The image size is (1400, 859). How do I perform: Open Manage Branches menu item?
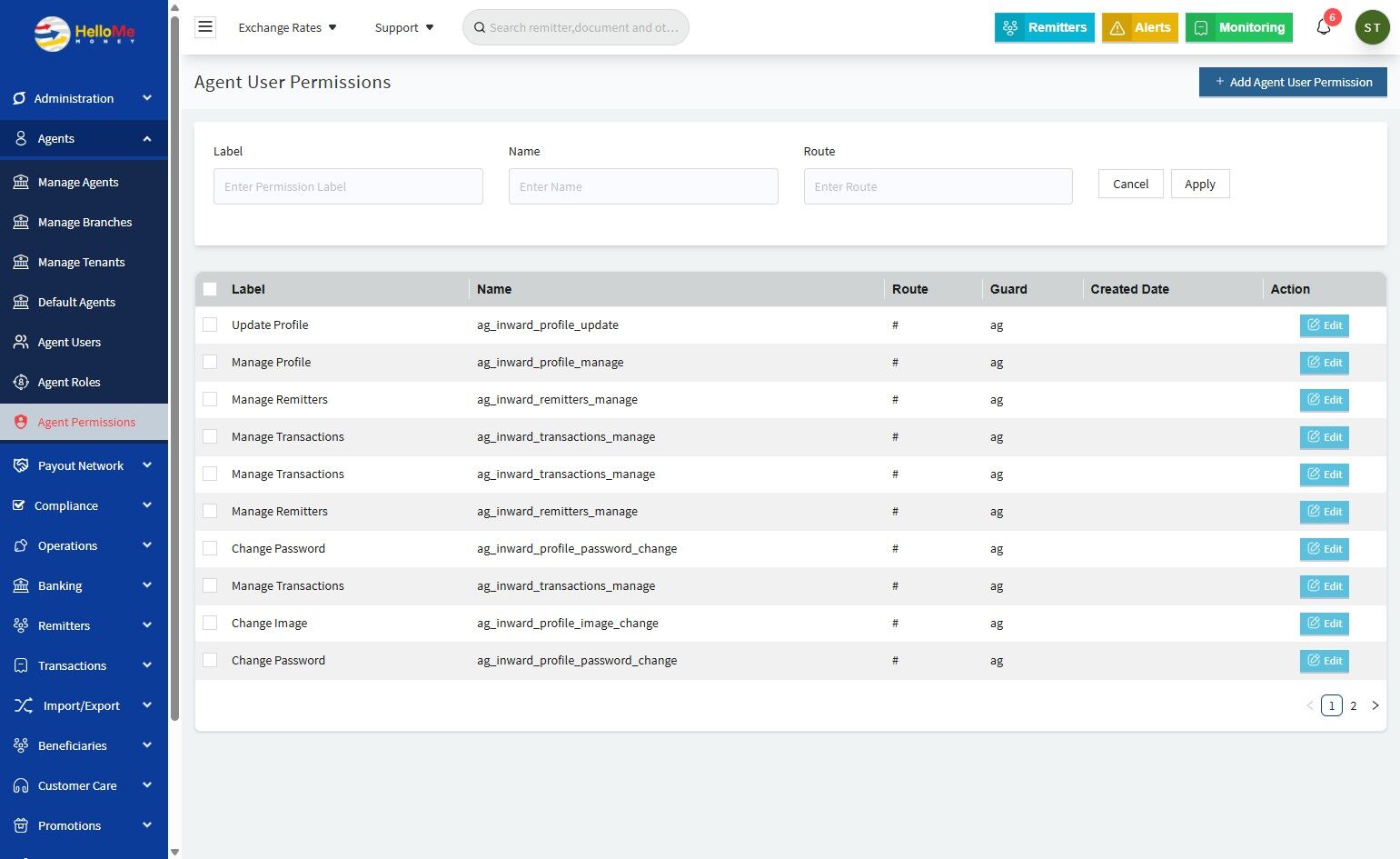click(84, 222)
